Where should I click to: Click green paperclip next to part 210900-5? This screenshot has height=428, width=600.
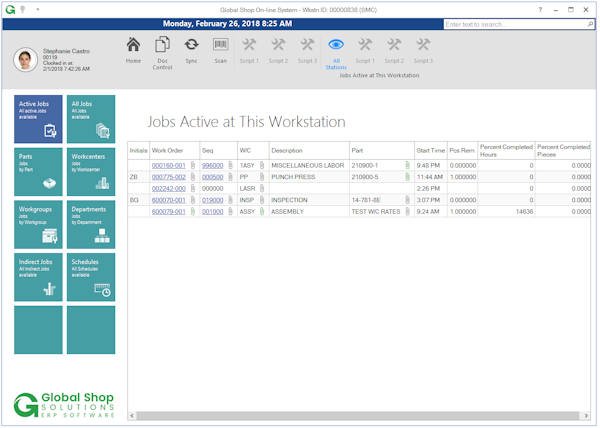408,177
